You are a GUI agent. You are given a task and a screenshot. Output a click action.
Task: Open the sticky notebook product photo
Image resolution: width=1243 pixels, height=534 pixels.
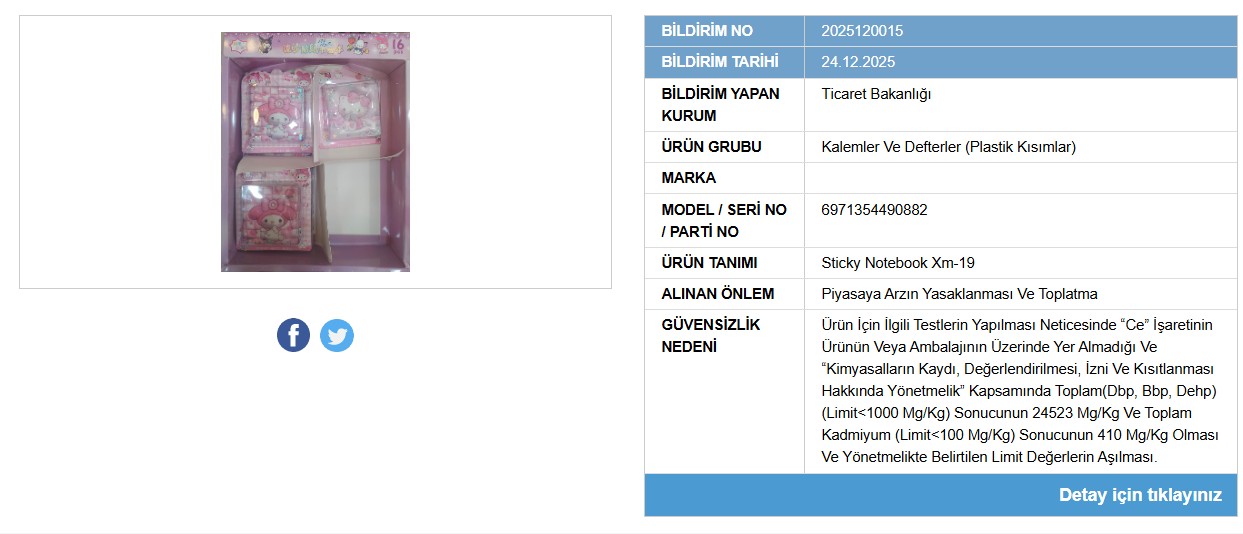315,152
